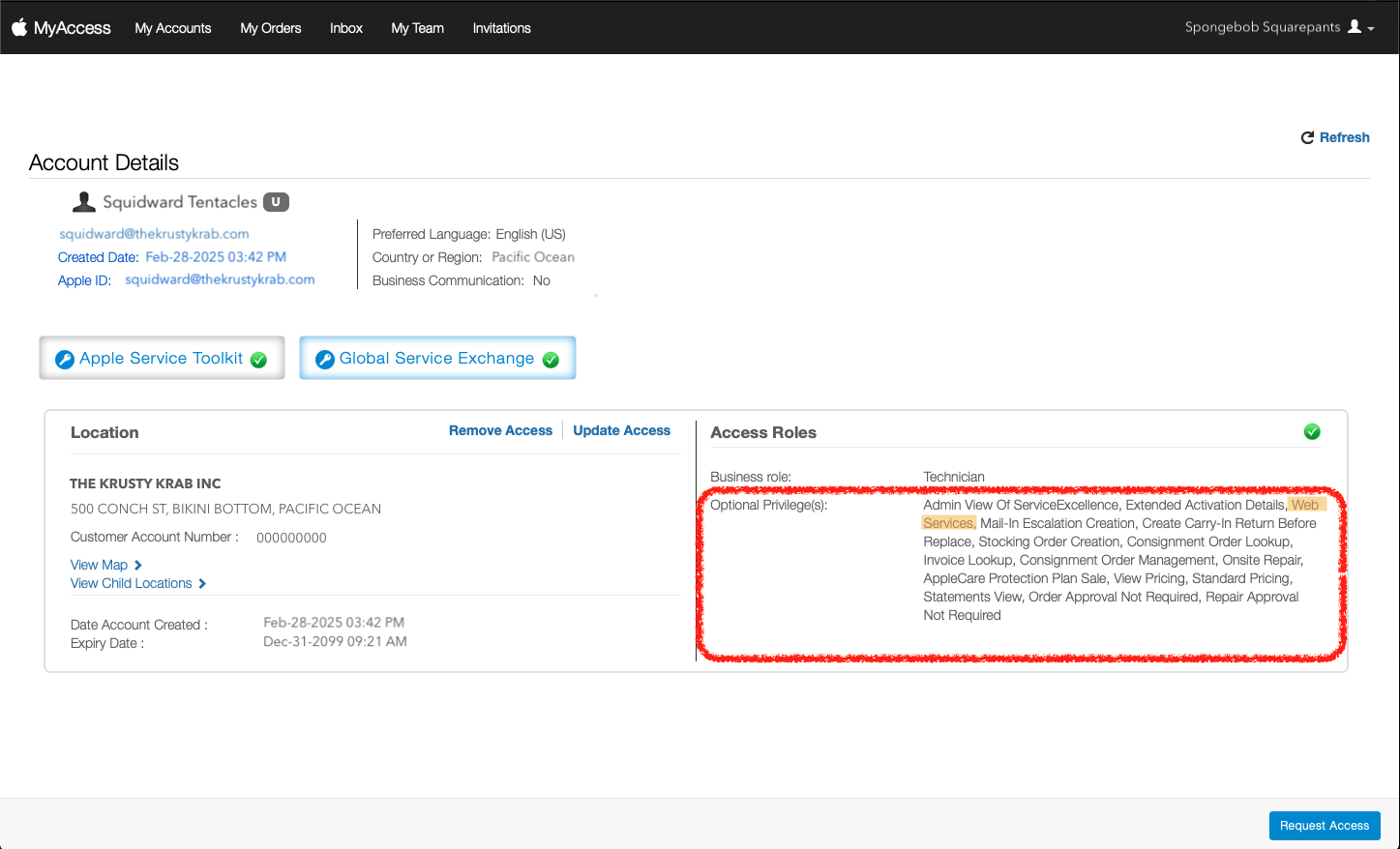Open the Invitations page
This screenshot has height=849, width=1400.
click(x=502, y=28)
